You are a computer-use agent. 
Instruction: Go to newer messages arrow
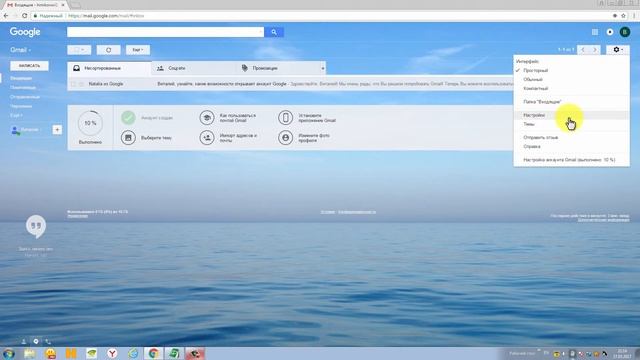click(583, 50)
